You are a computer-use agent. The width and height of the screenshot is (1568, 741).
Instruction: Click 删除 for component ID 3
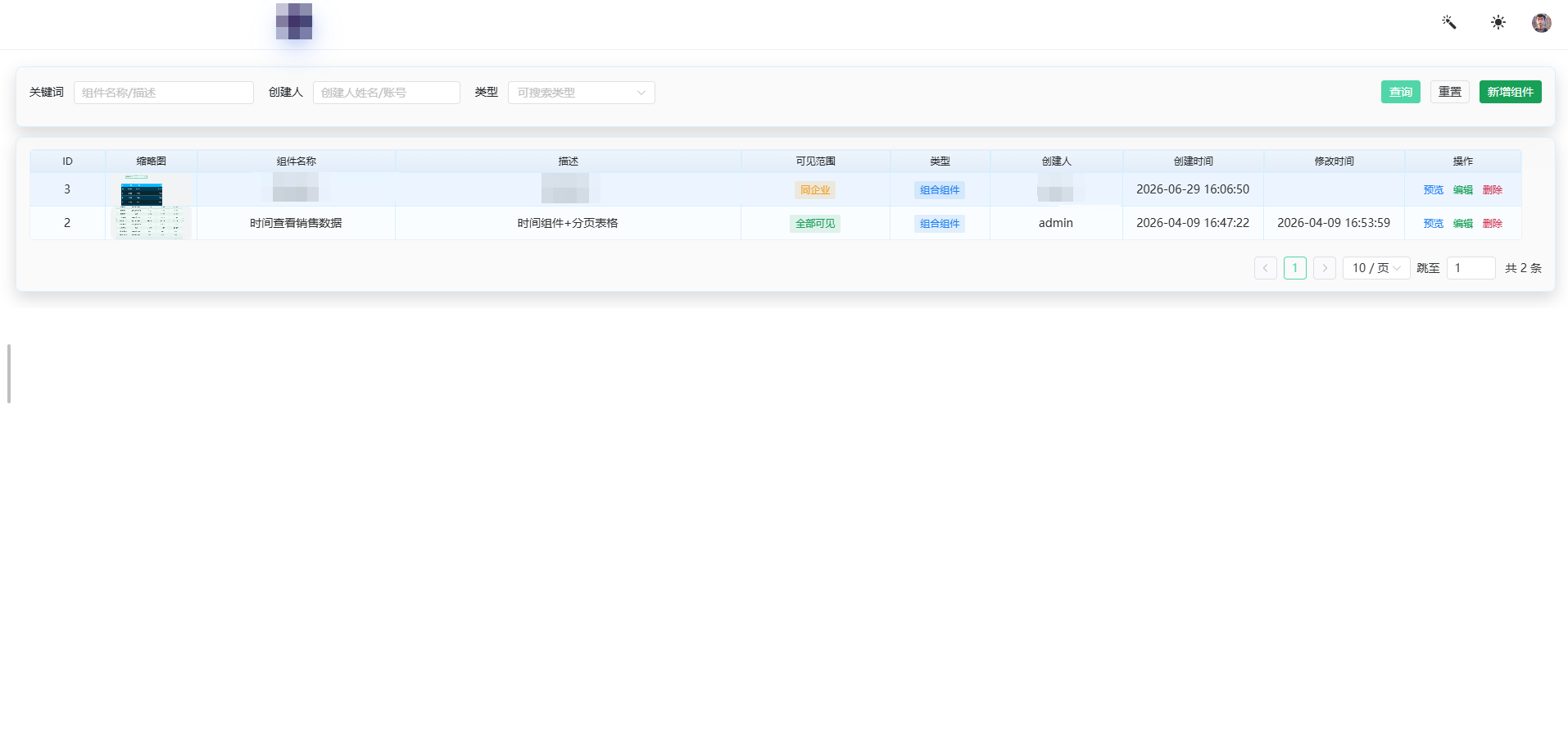pos(1492,190)
